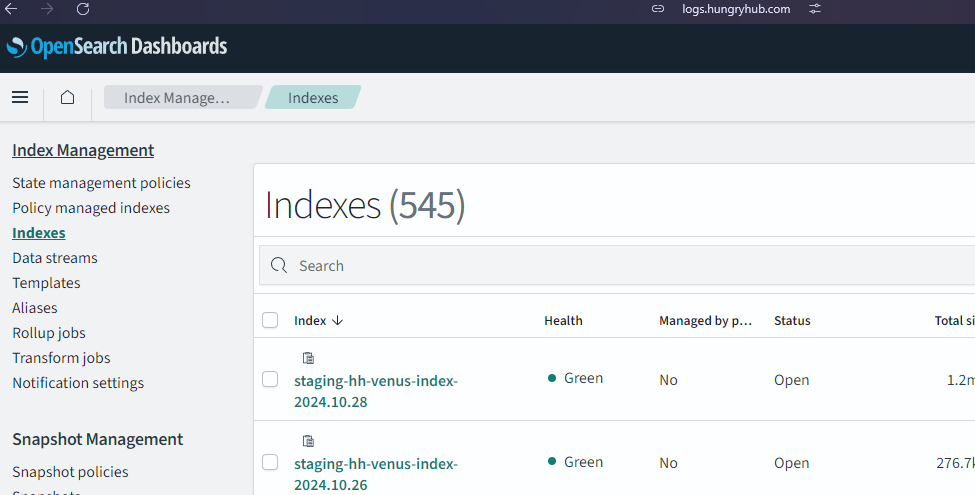The height and width of the screenshot is (495, 975).
Task: Click the OpenSearch Dashboards logo
Action: 117,47
